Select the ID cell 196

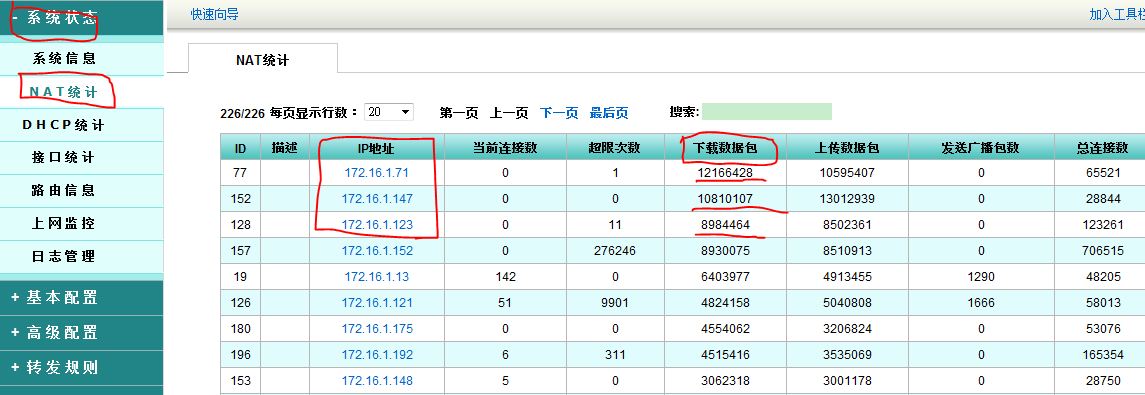(x=240, y=355)
